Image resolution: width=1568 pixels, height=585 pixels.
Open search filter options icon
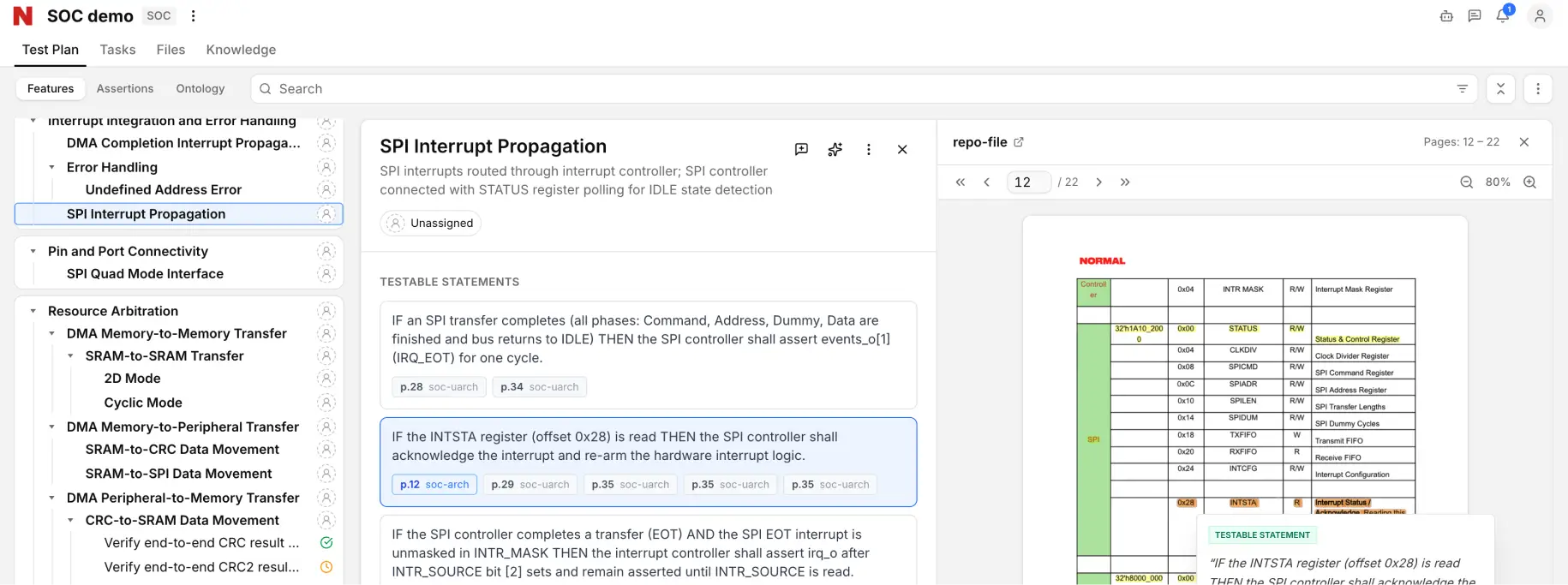[1463, 88]
